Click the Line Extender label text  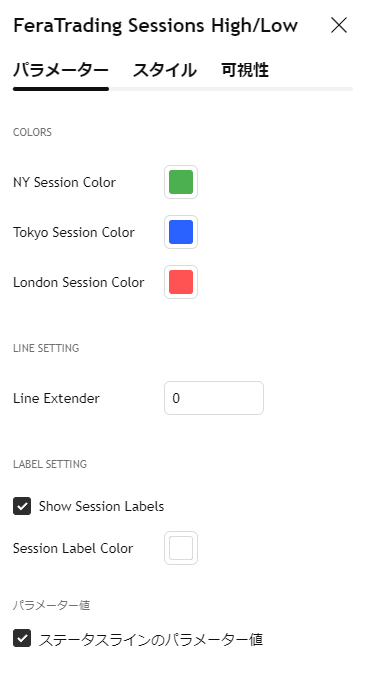(x=56, y=398)
